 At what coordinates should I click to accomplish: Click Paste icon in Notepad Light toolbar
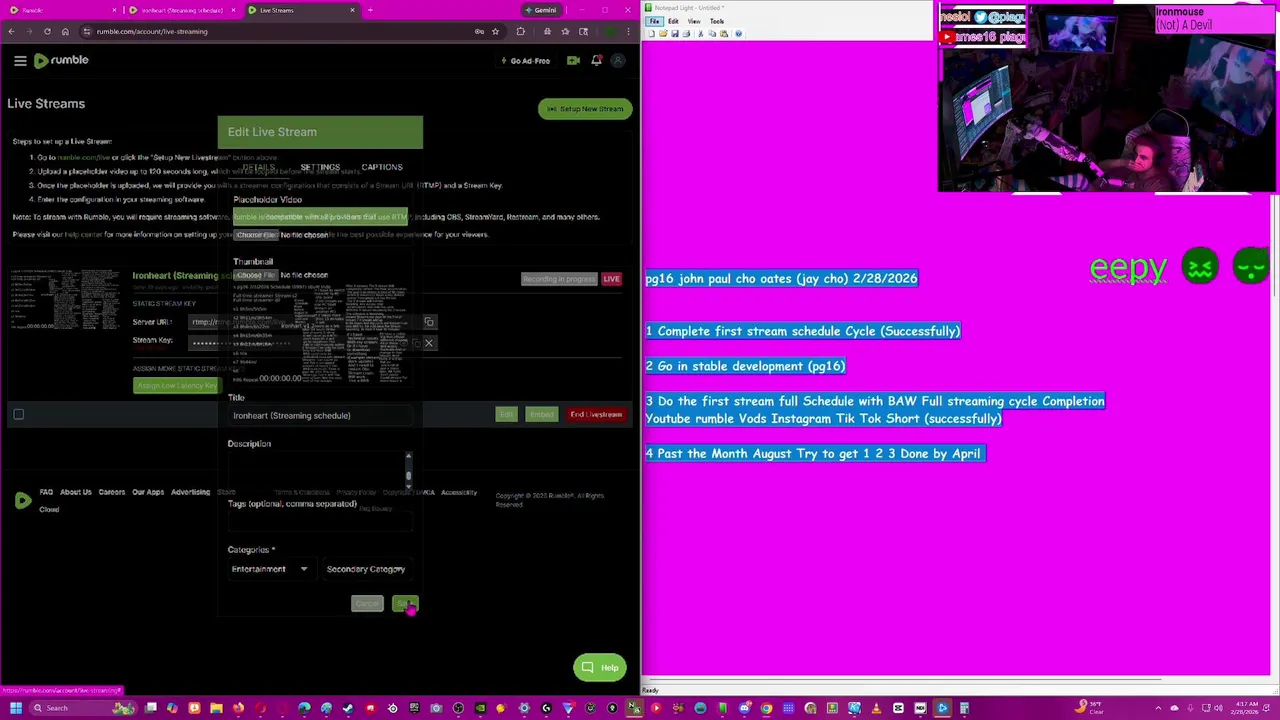tap(725, 34)
